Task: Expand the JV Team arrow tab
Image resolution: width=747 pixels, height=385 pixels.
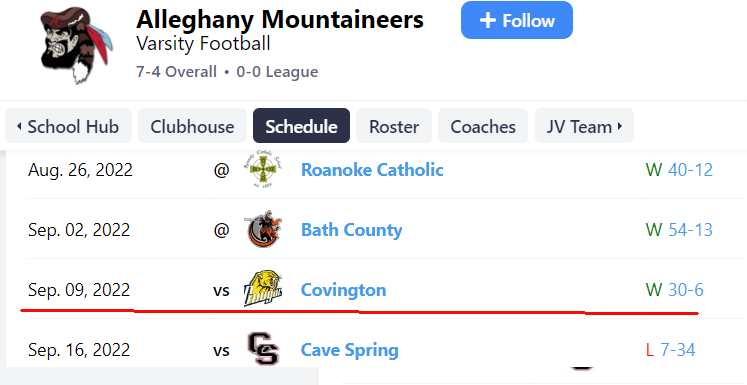Action: (x=584, y=126)
